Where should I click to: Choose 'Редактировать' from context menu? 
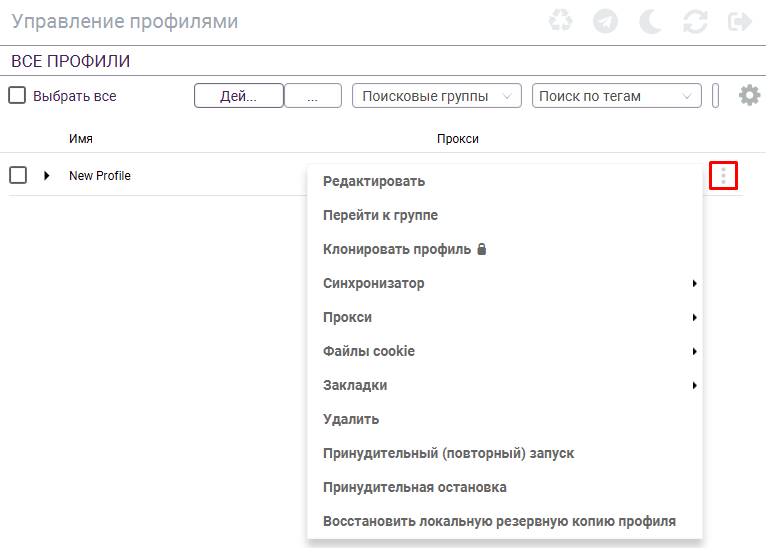[x=505, y=182]
